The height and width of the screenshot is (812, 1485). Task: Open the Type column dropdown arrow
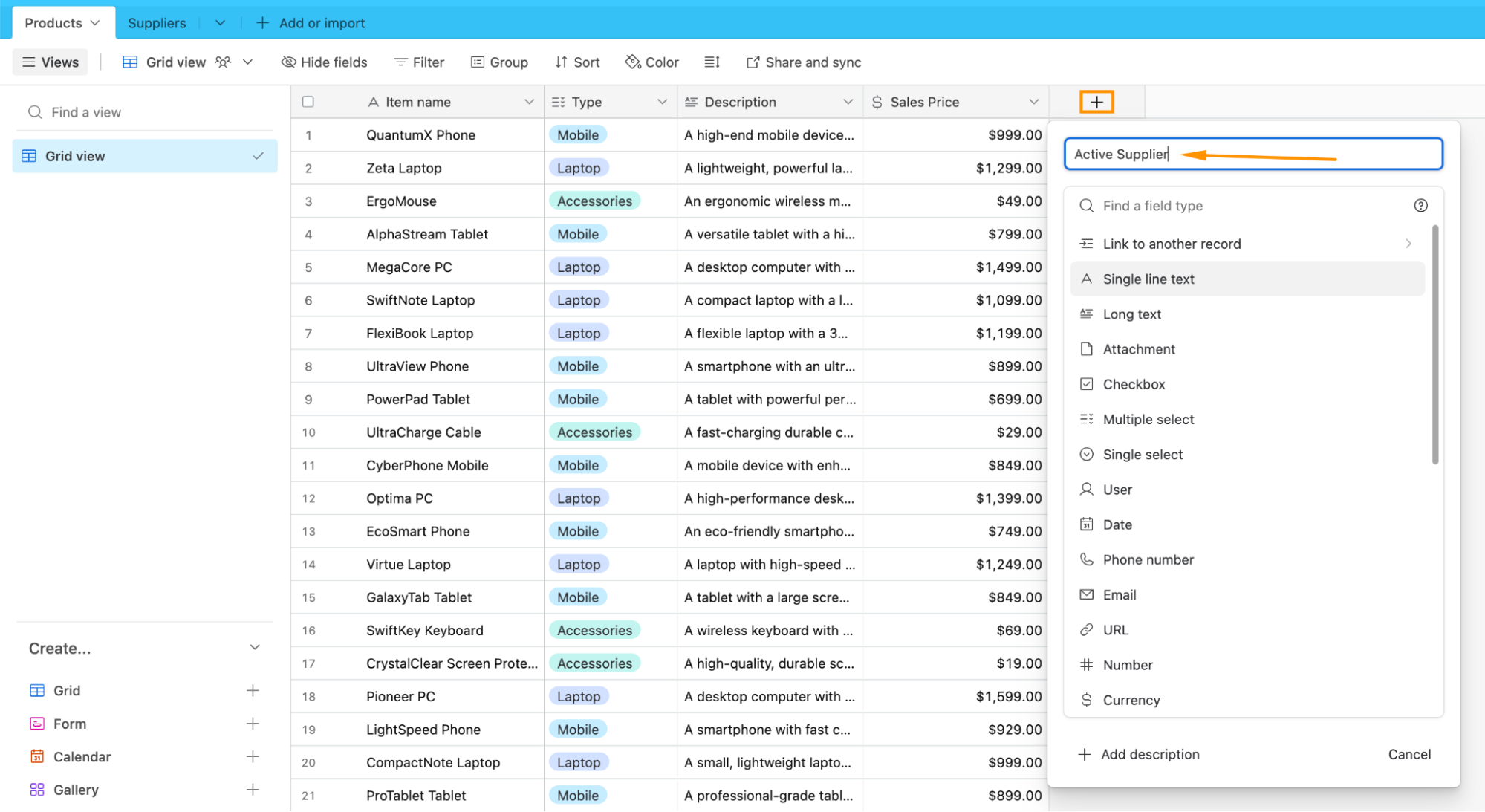662,102
